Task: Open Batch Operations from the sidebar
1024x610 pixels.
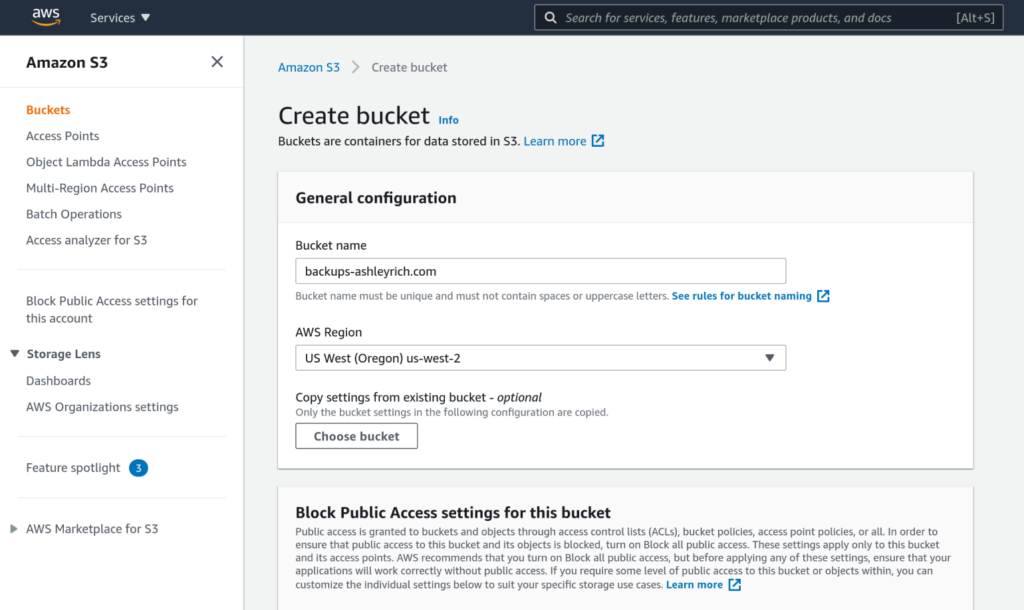Action: [x=74, y=213]
